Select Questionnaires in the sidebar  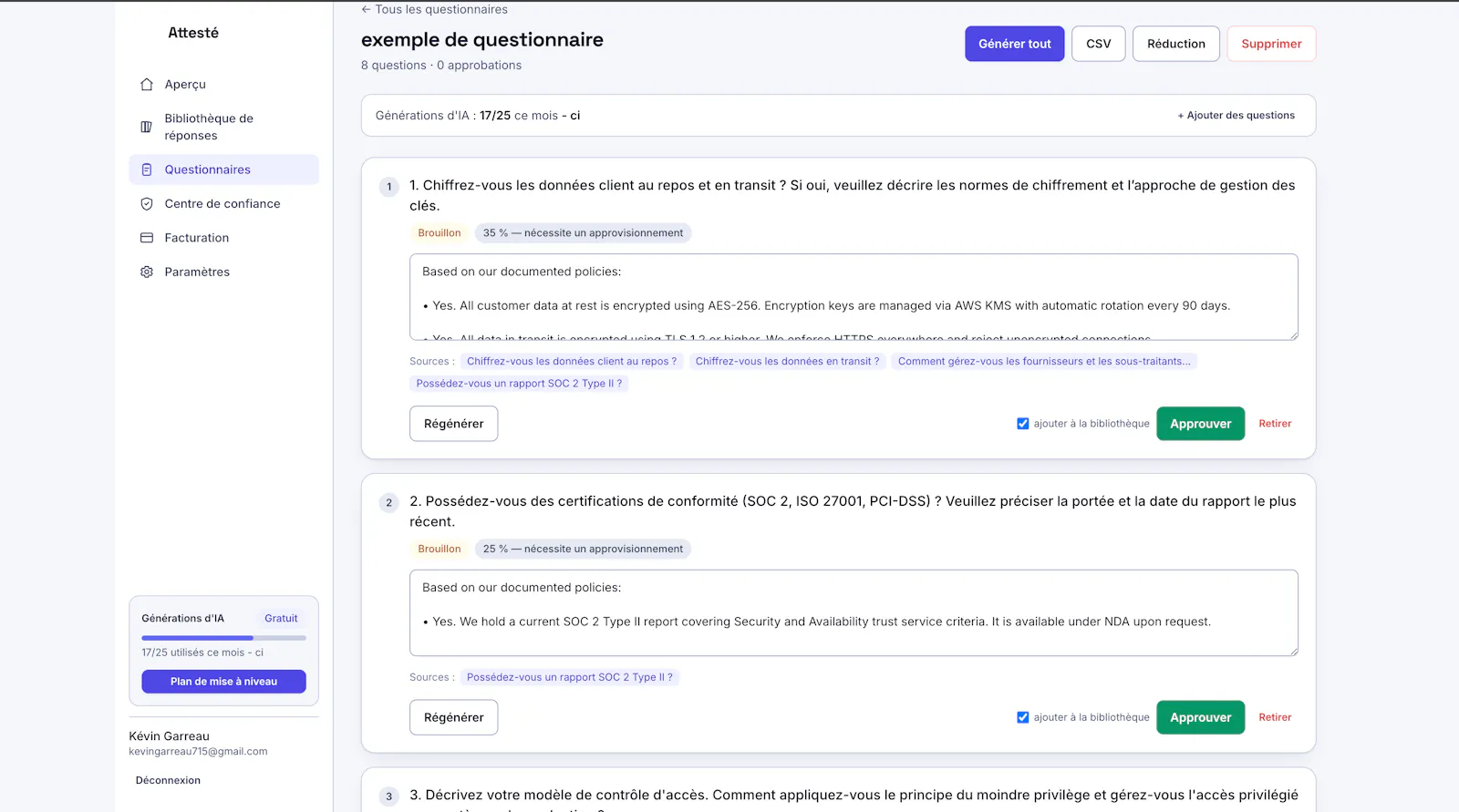224,170
